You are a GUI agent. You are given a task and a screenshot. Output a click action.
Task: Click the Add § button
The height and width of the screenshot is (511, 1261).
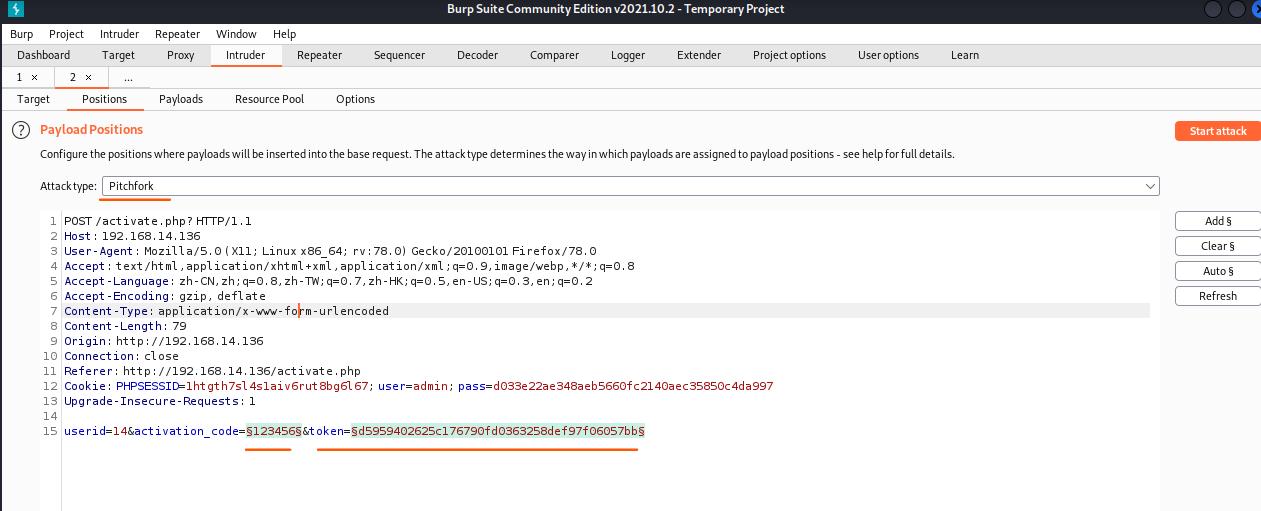pos(1218,221)
